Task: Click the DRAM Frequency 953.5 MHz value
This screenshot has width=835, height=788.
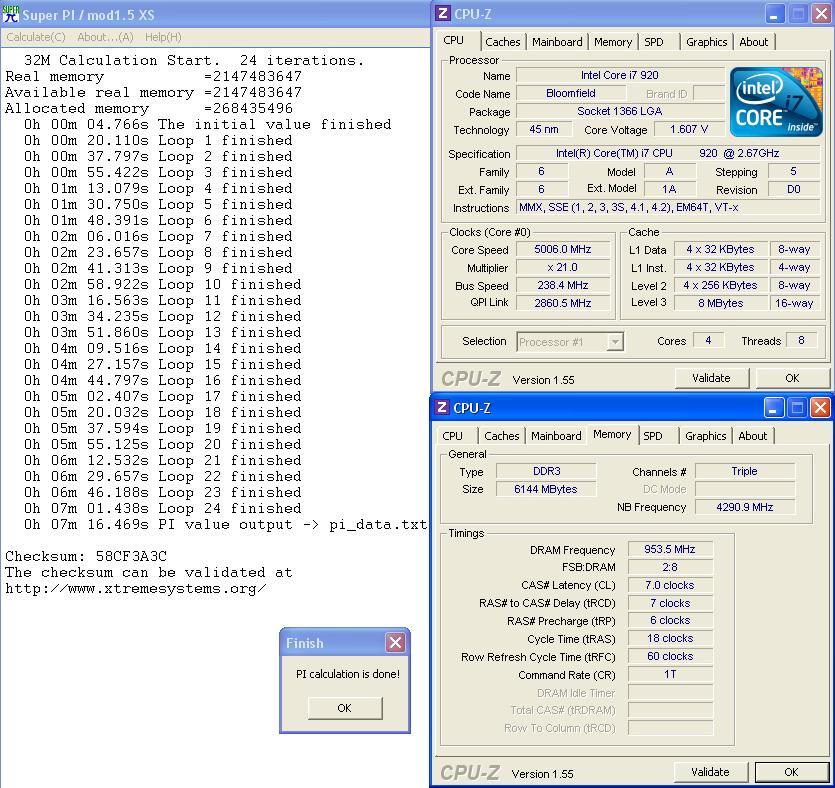Action: (x=670, y=549)
